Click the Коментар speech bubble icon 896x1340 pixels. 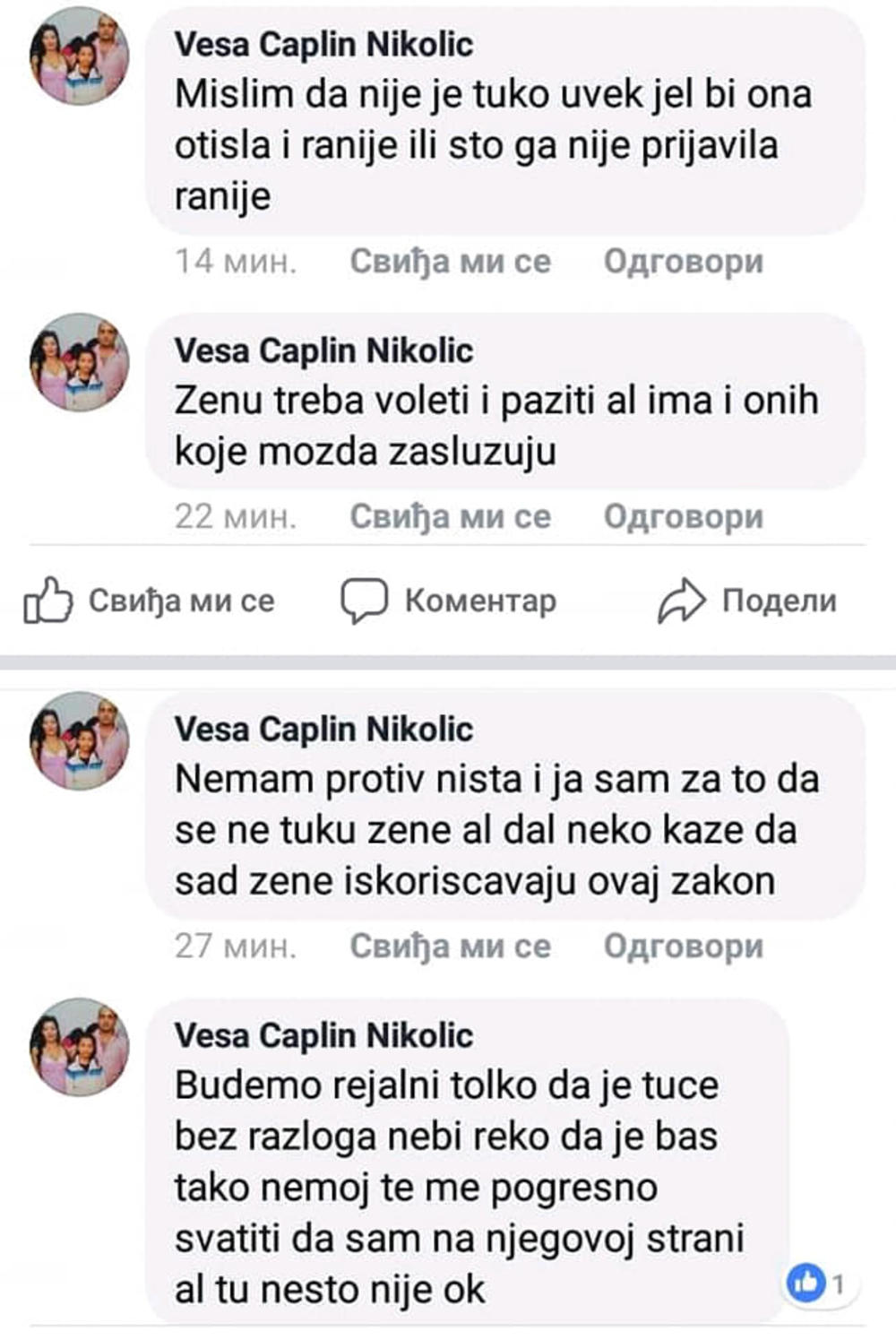364,600
